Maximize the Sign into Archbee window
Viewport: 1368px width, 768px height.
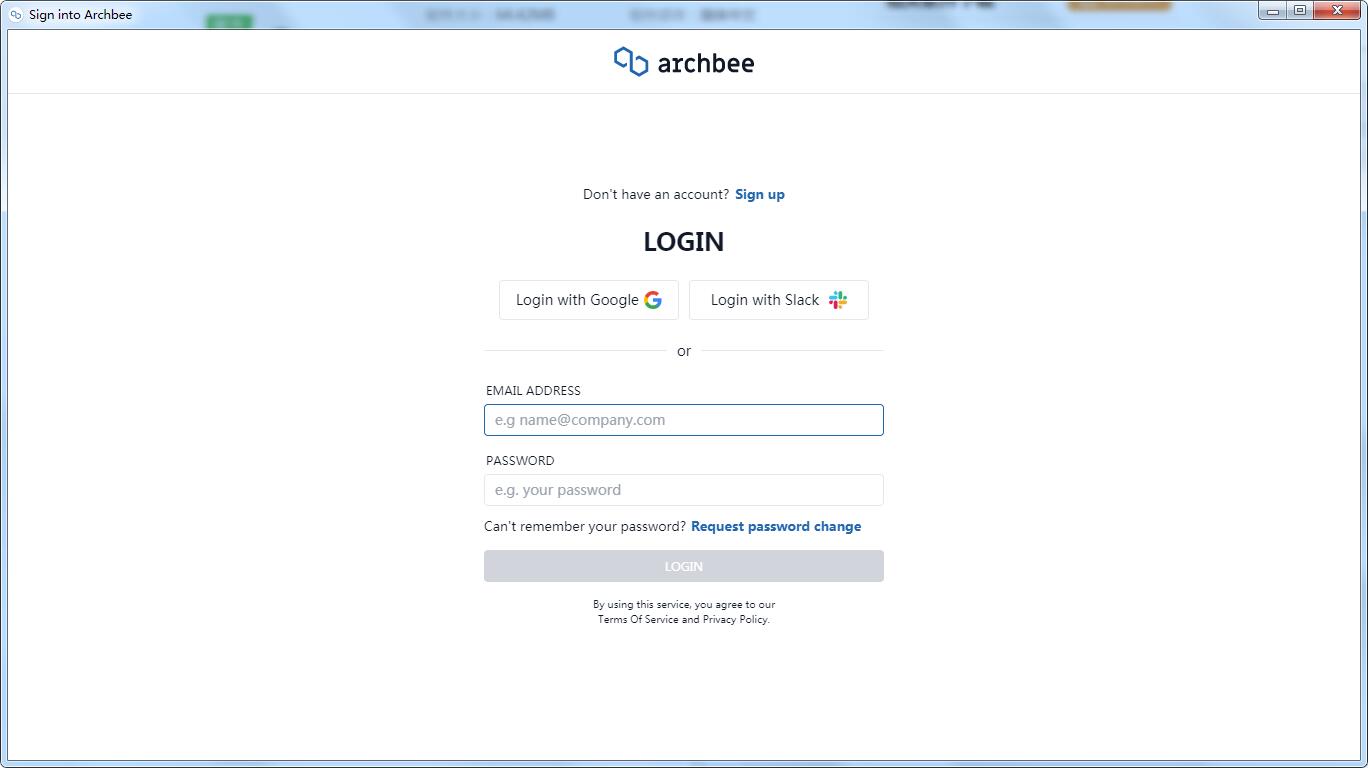click(x=1299, y=11)
